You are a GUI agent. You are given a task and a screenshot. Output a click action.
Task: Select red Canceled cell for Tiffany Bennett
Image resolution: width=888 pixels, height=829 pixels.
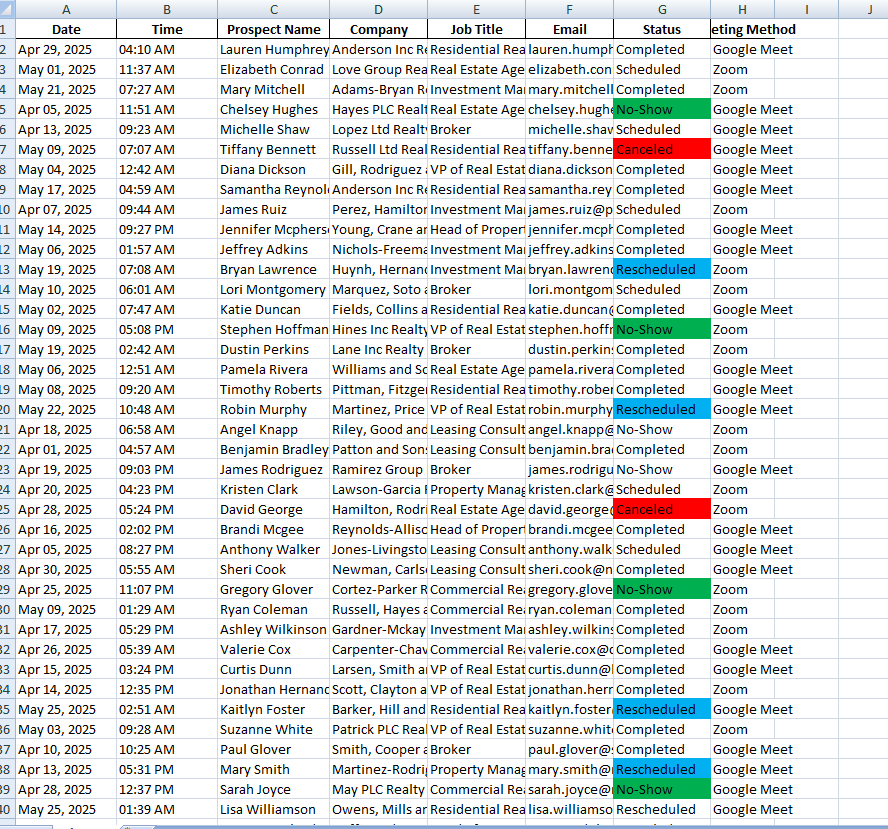(x=662, y=149)
